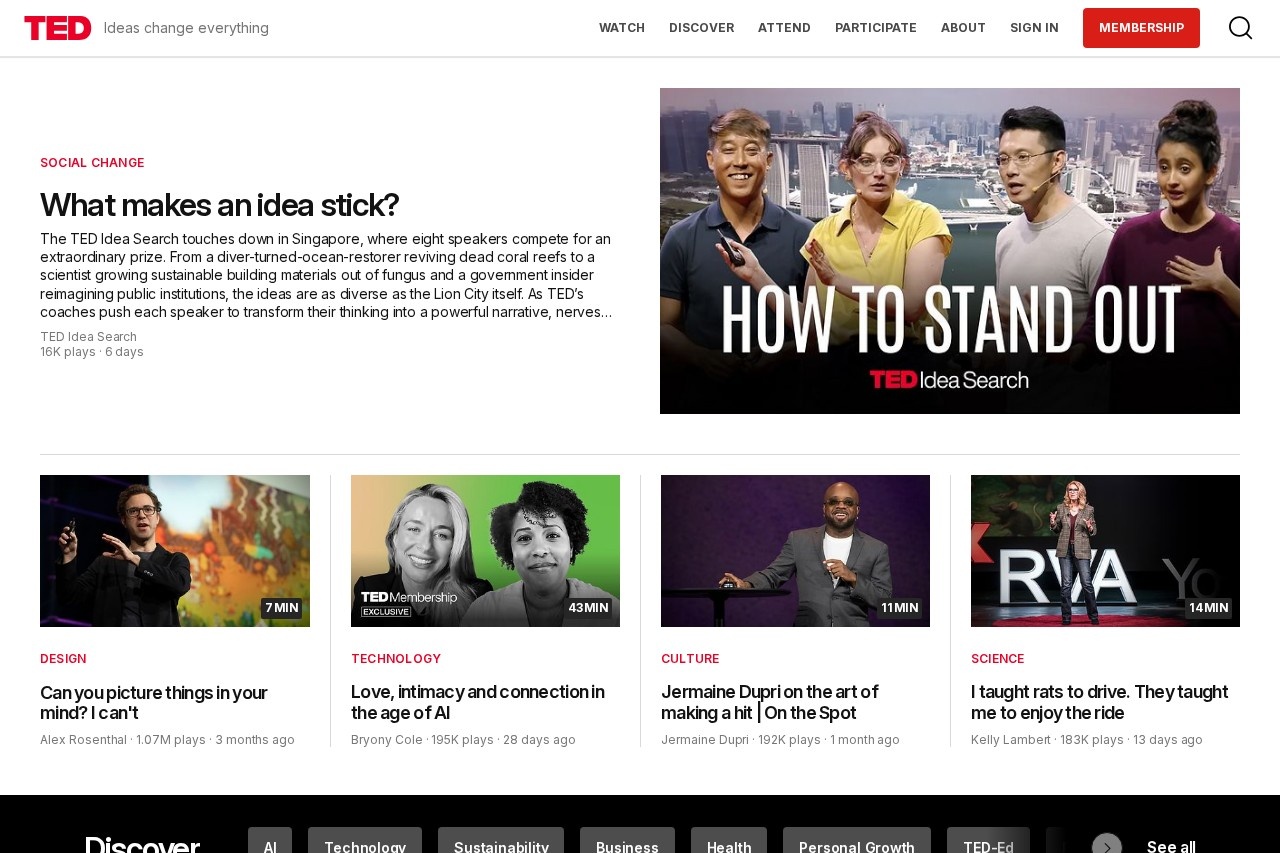Screen dimensions: 1280x853
Task: Open the search magnifier icon
Action: pos(1240,28)
